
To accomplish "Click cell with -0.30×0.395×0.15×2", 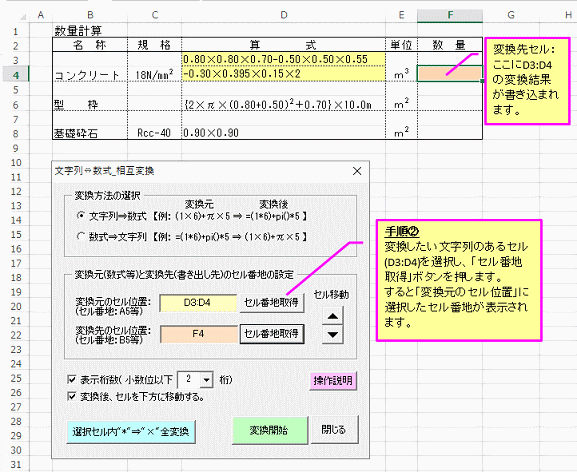I will pyautogui.click(x=283, y=74).
